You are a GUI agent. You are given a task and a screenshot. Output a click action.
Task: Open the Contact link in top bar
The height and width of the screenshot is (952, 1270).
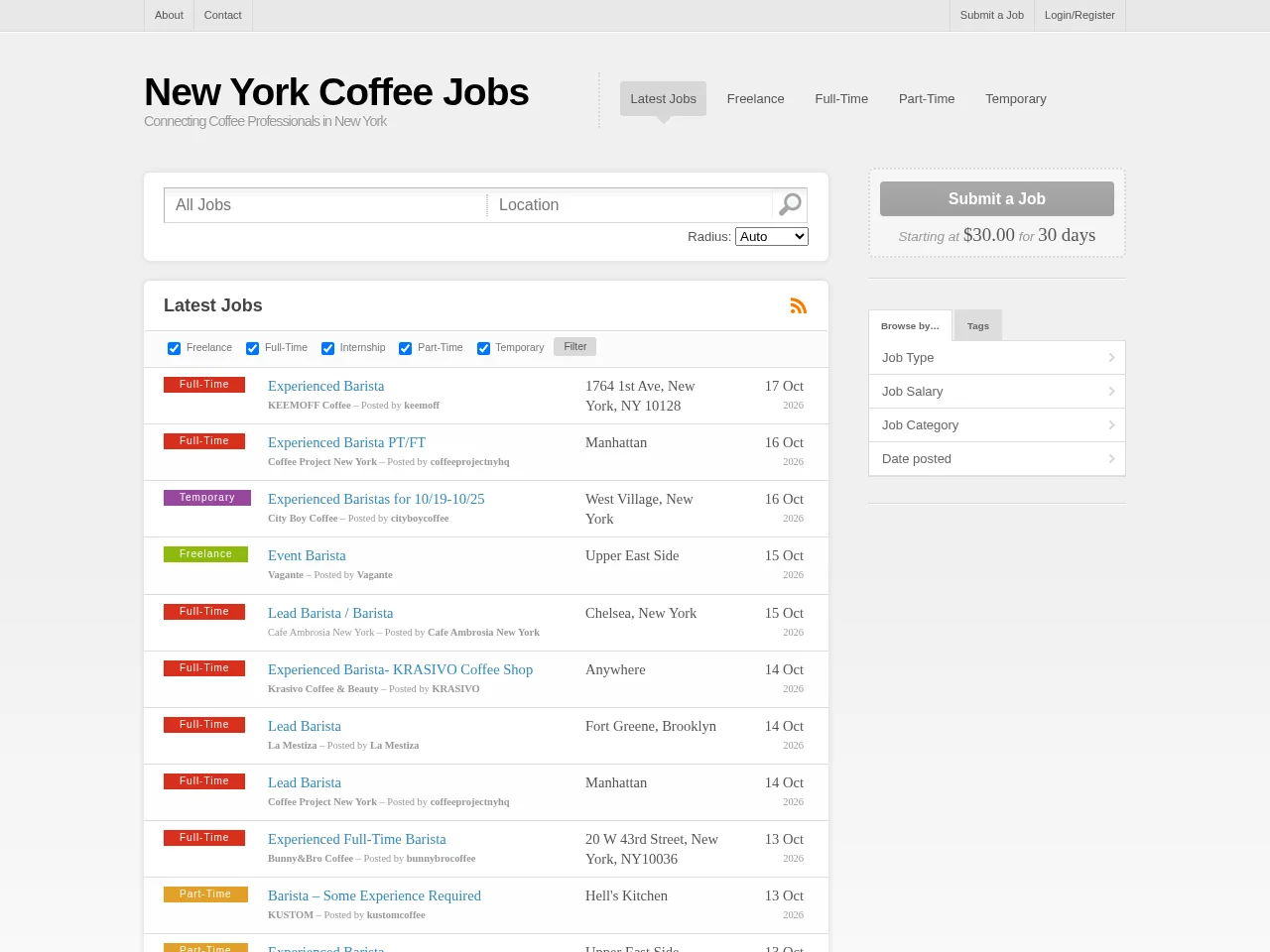tap(222, 15)
